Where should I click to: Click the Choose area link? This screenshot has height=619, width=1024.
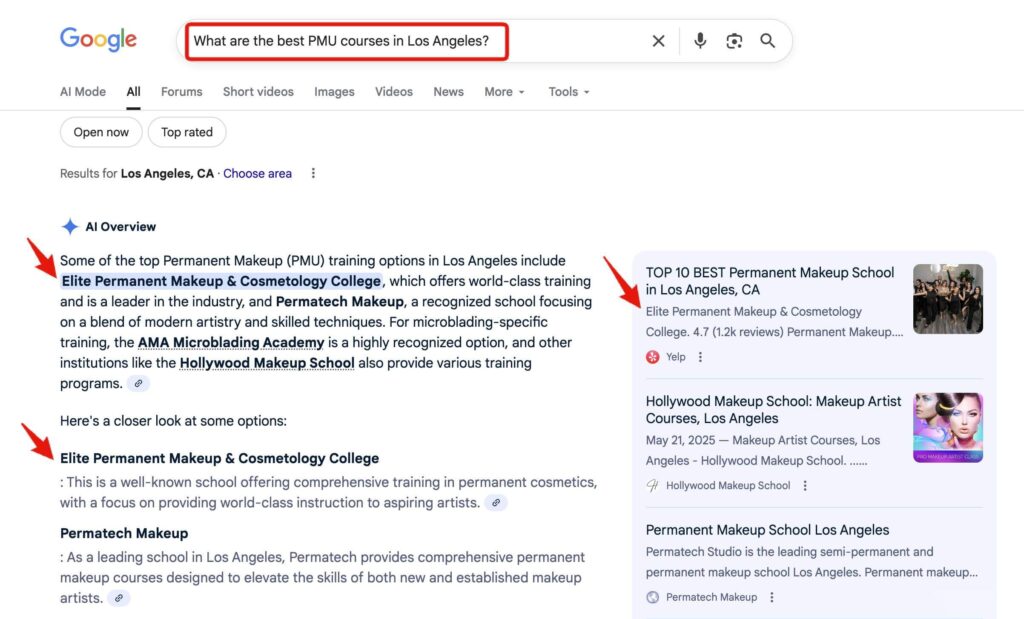click(257, 172)
